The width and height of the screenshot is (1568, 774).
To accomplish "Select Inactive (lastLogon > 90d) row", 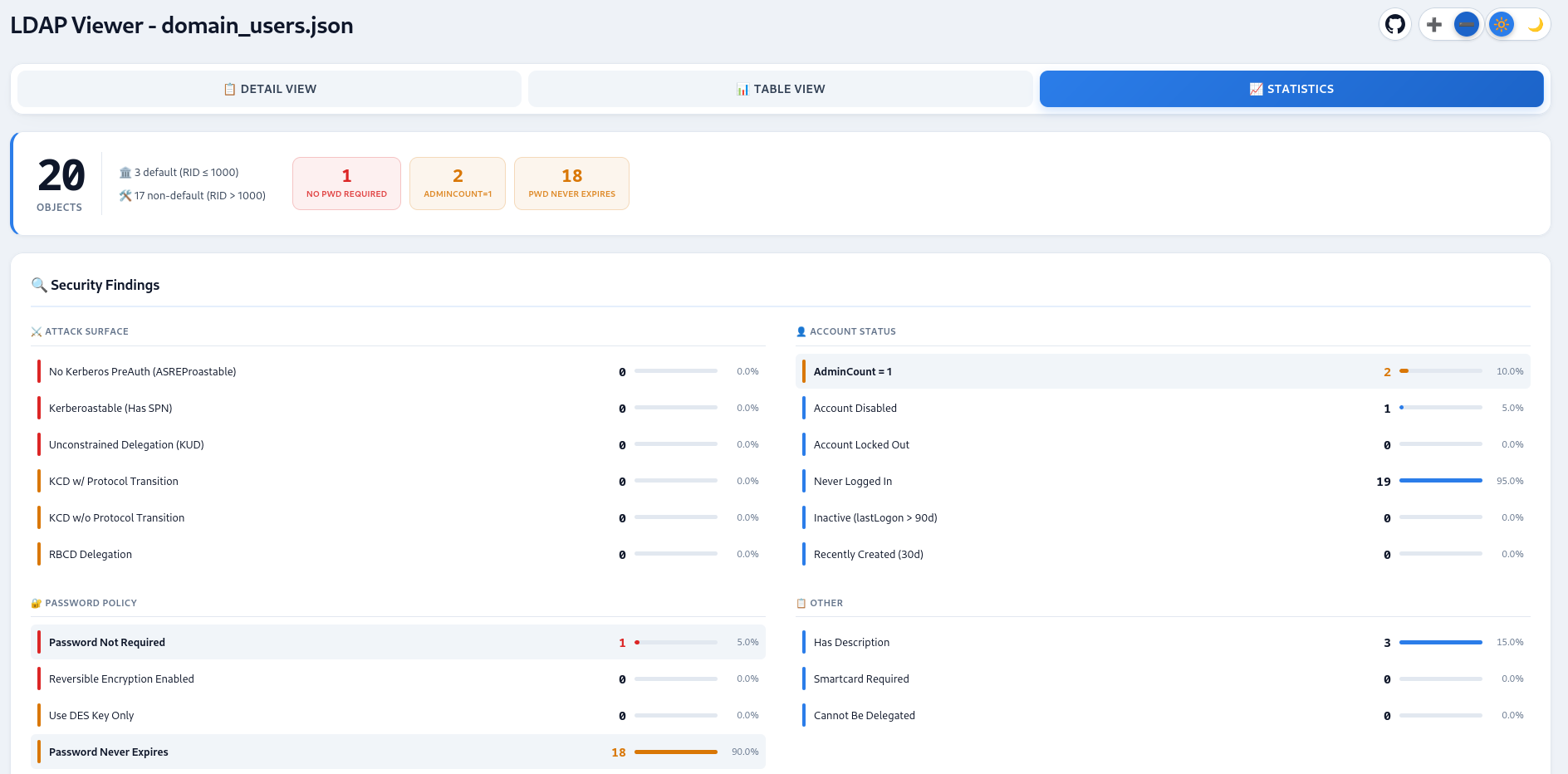I will click(x=1163, y=517).
